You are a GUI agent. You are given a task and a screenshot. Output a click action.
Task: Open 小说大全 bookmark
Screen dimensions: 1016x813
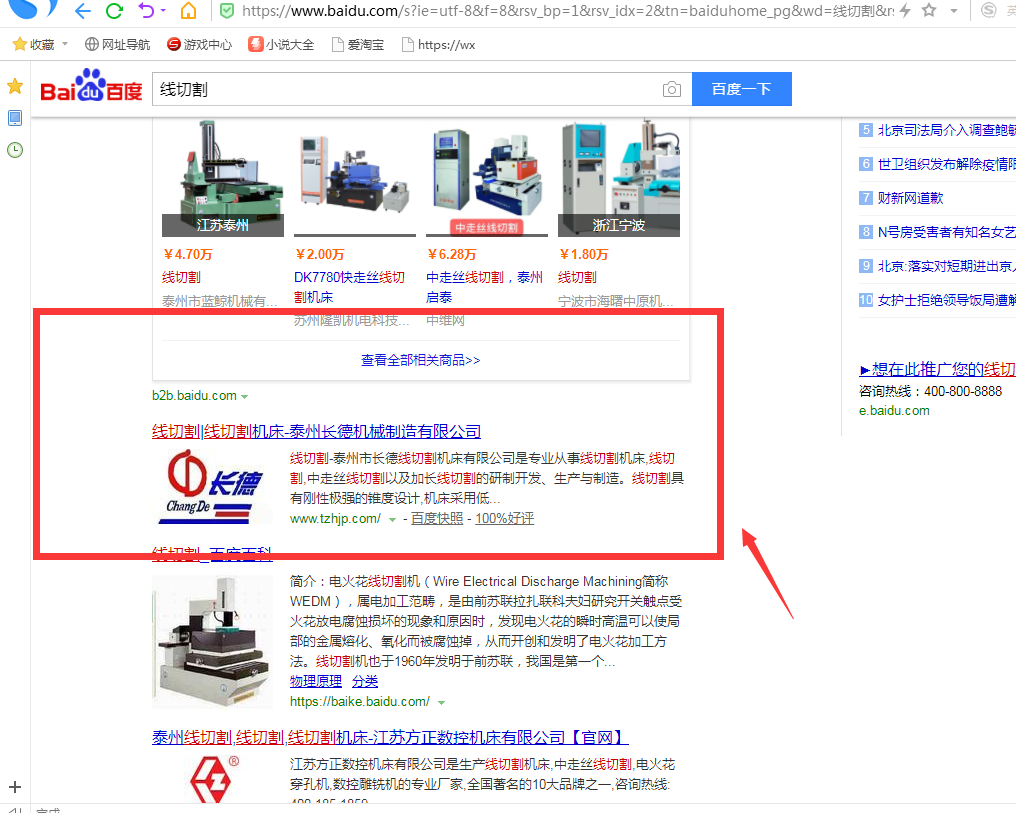click(x=281, y=44)
